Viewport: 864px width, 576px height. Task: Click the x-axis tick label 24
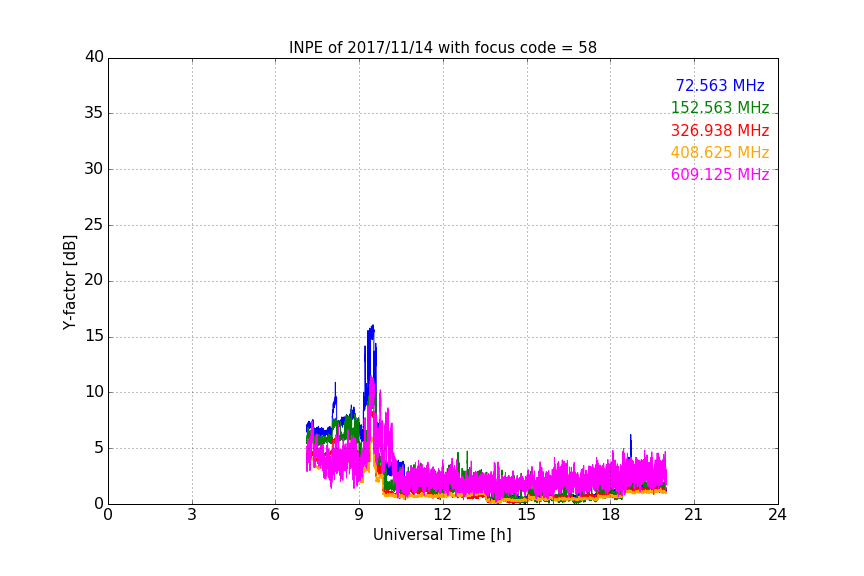coord(777,515)
